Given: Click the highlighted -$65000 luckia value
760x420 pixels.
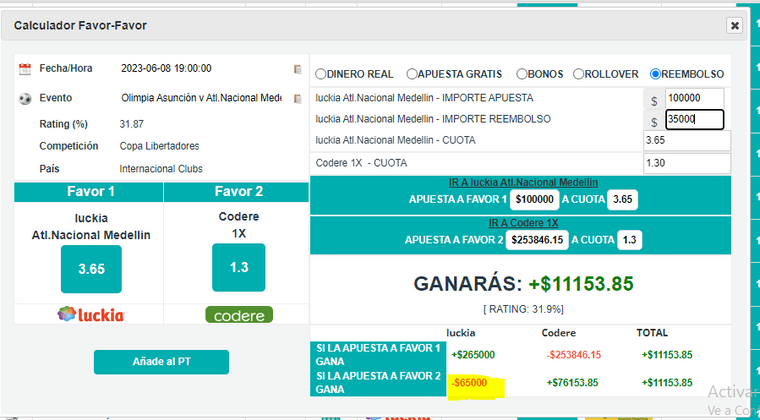Looking at the screenshot, I should tap(469, 383).
